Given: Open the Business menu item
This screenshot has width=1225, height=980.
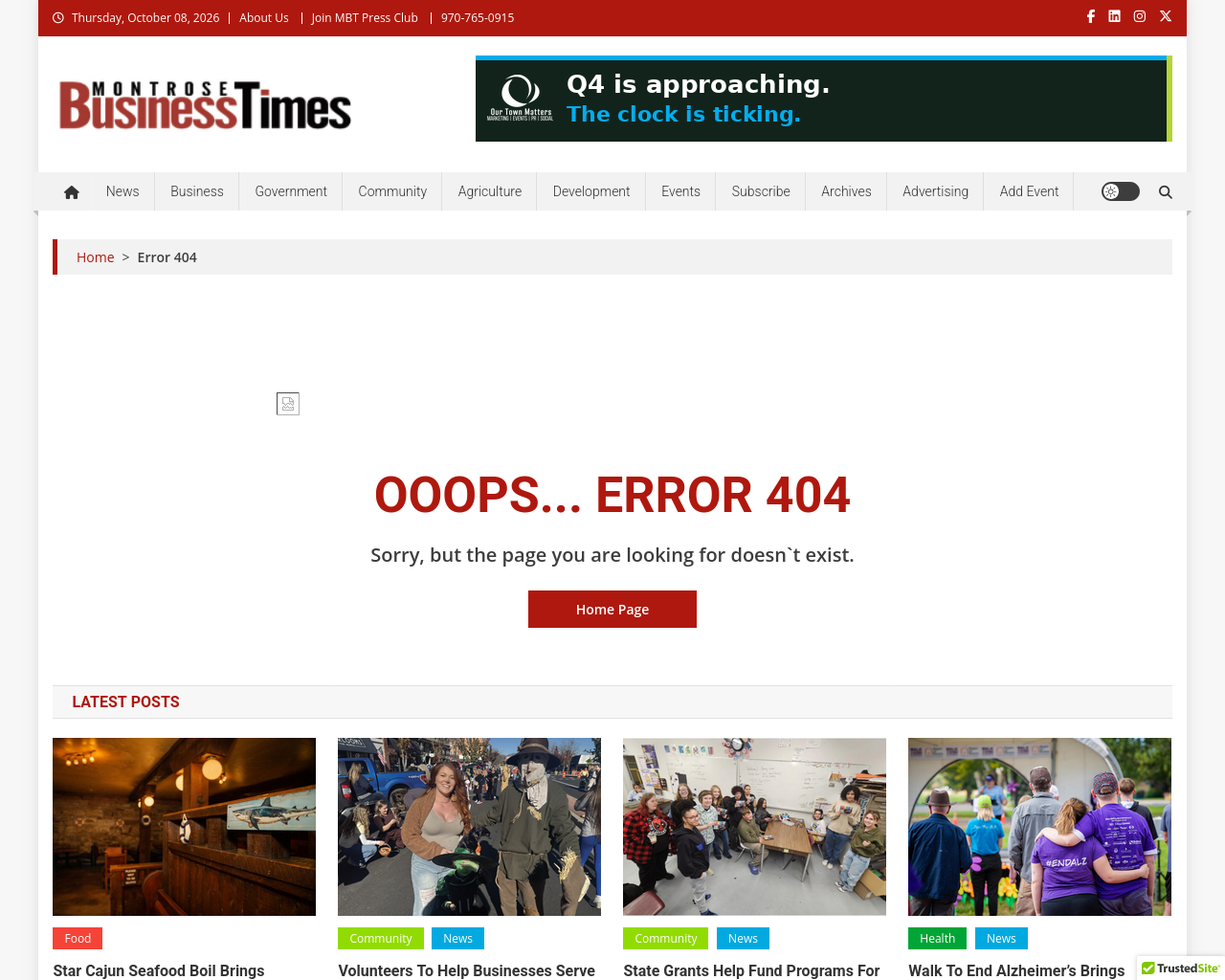Looking at the screenshot, I should 197,191.
